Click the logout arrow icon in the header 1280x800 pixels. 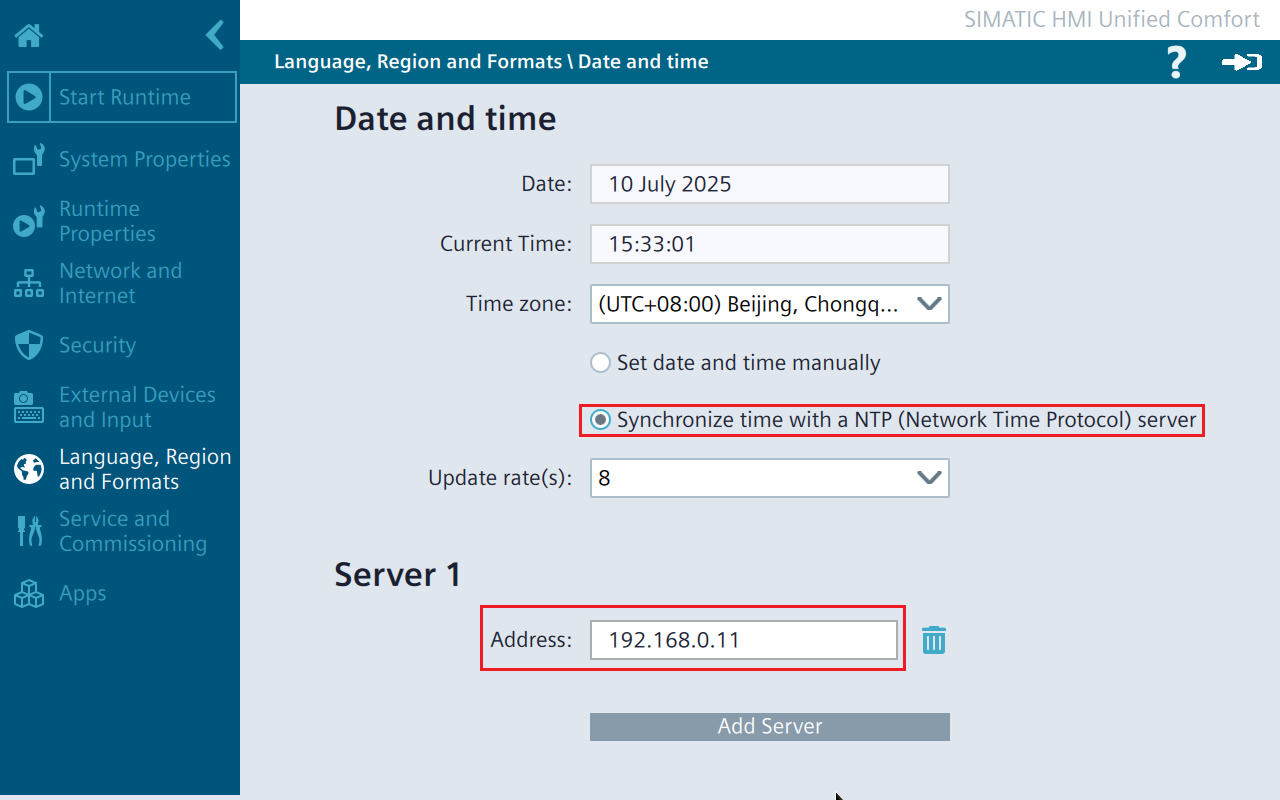(1241, 62)
